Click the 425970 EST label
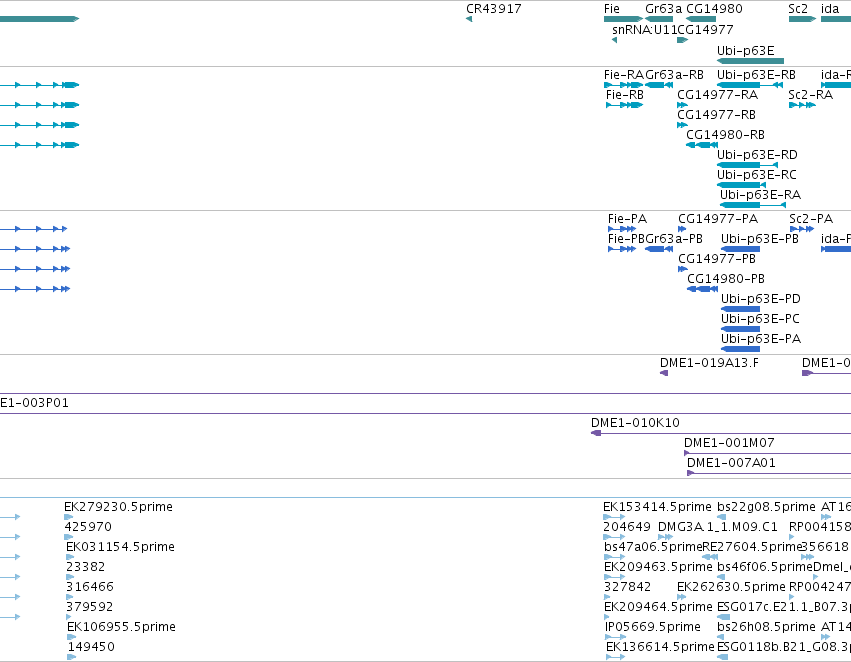The width and height of the screenshot is (851, 662). (x=88, y=527)
